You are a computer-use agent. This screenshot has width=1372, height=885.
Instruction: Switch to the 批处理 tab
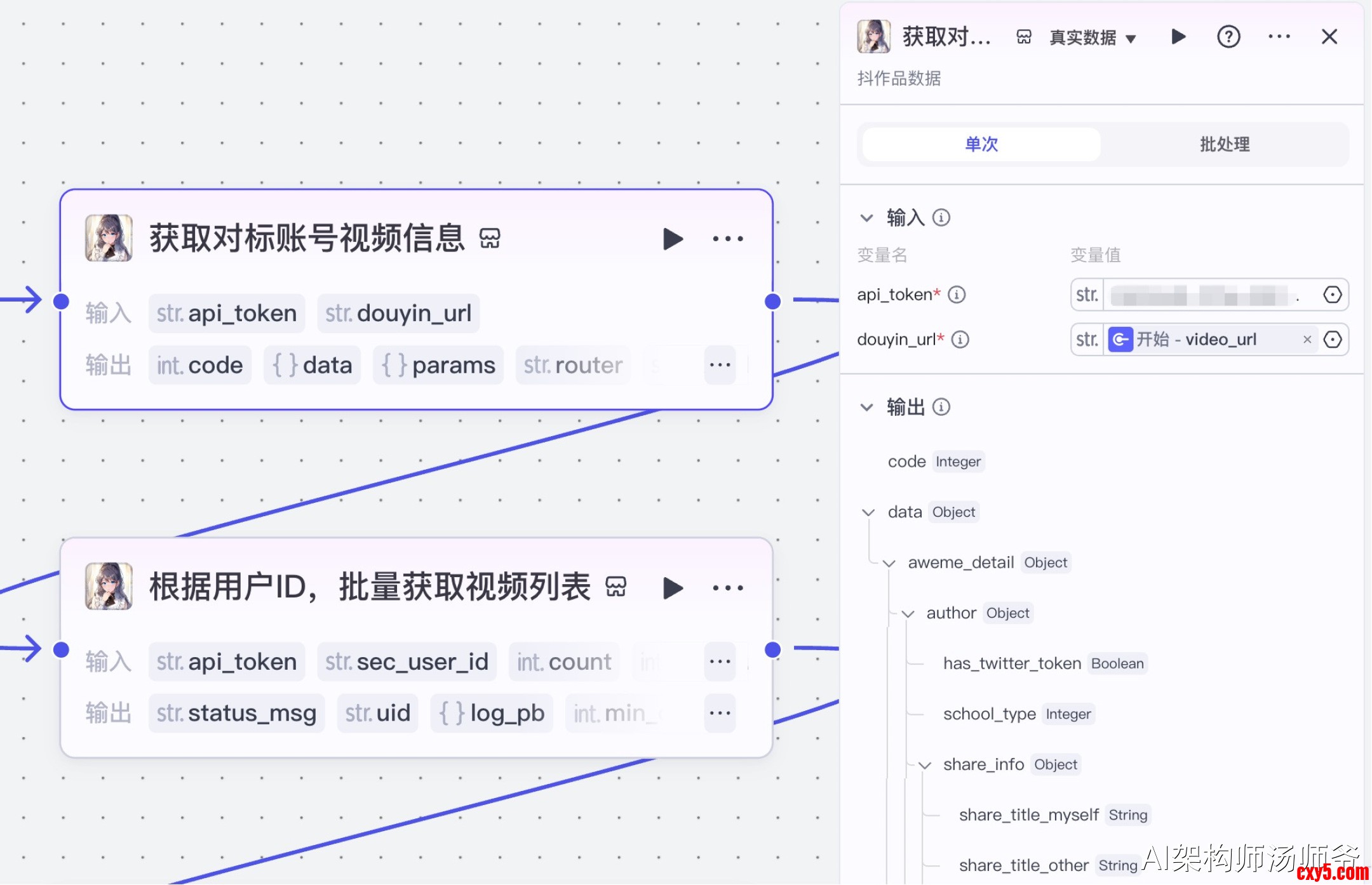coord(1224,144)
